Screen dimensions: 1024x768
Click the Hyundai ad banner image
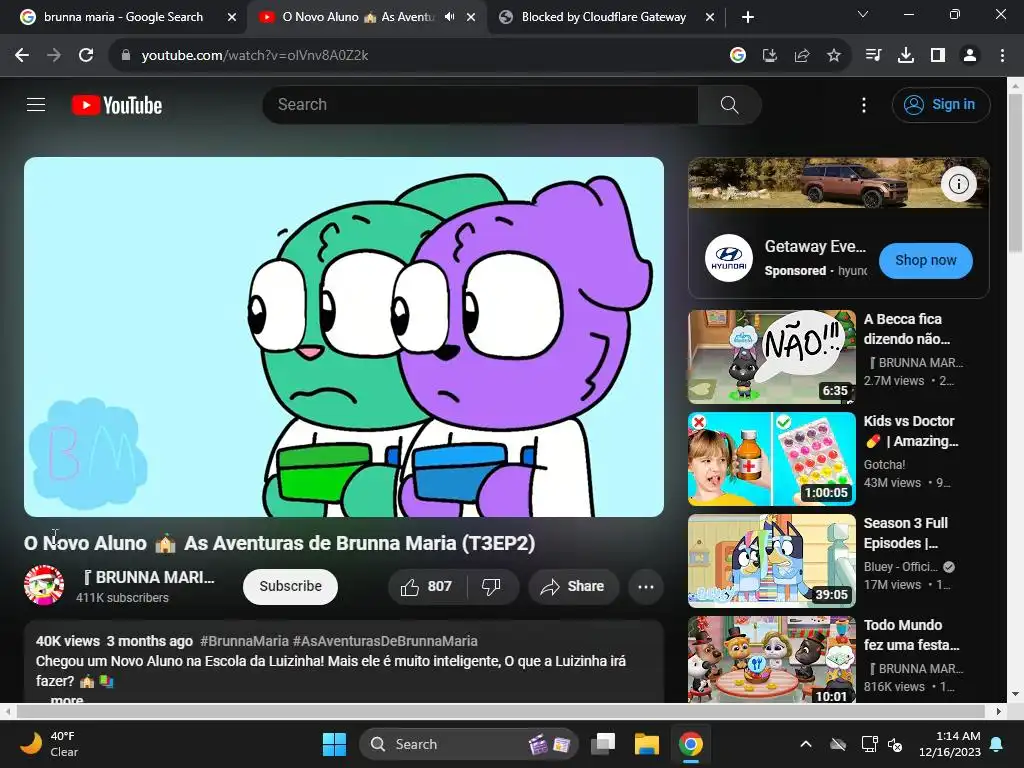(839, 184)
